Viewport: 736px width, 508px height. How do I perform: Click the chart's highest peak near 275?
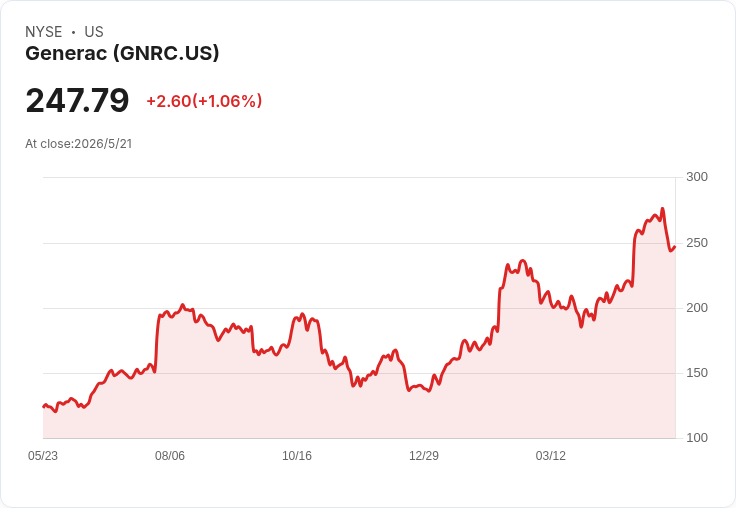[662, 209]
